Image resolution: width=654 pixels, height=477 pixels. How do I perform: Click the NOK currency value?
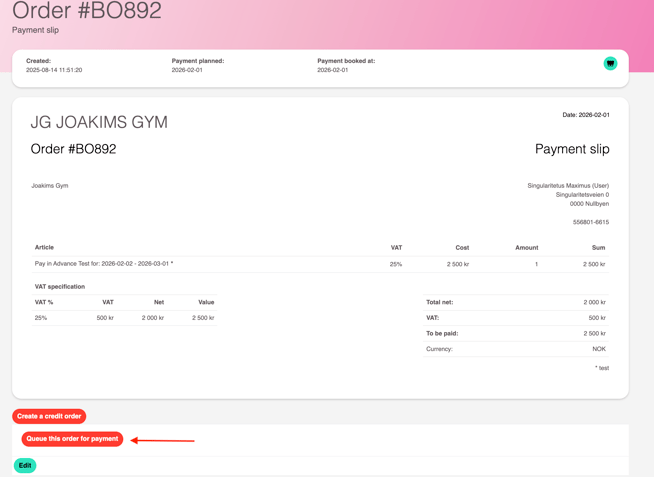[598, 349]
